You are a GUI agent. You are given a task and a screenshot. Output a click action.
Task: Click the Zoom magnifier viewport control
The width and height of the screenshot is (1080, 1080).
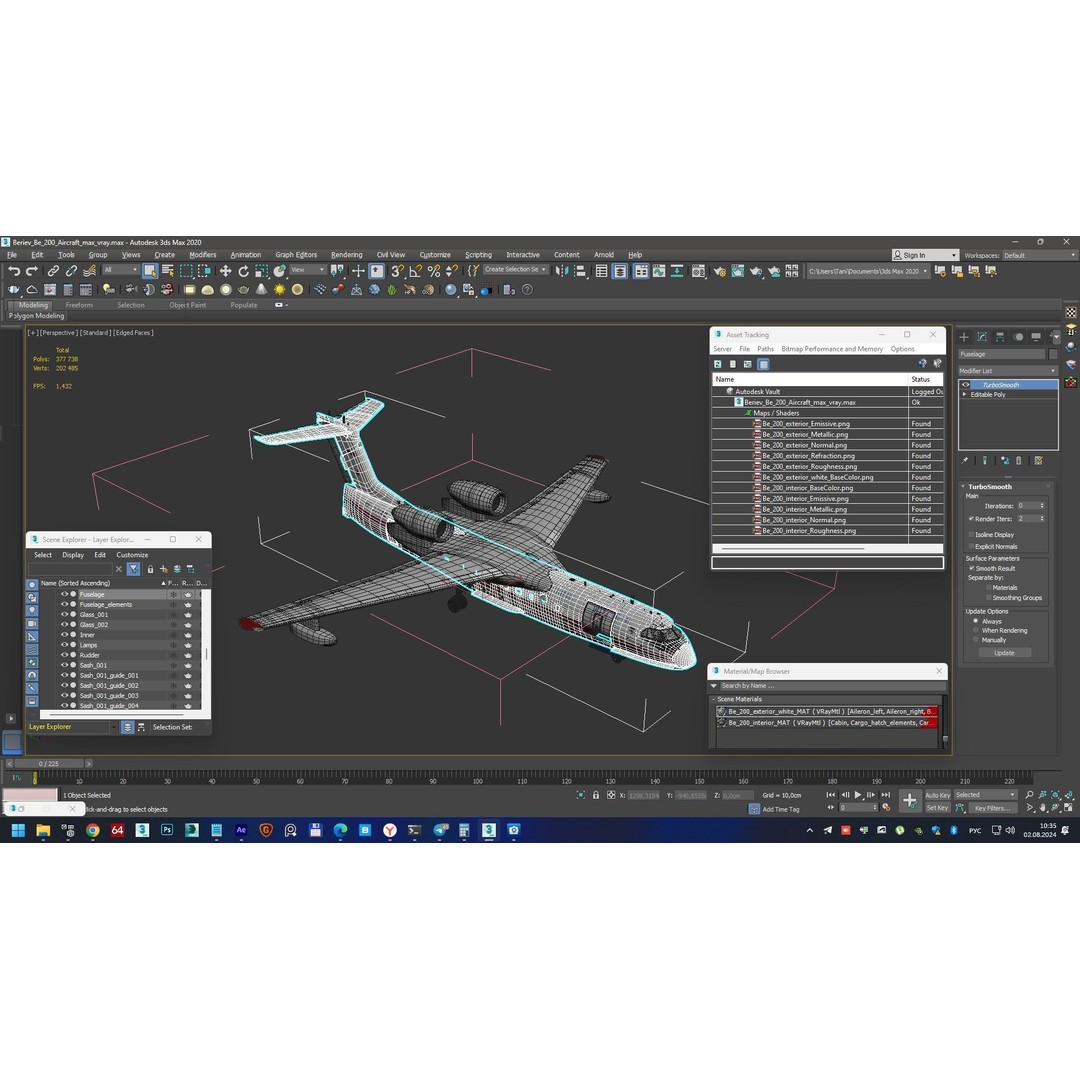pyautogui.click(x=1029, y=795)
